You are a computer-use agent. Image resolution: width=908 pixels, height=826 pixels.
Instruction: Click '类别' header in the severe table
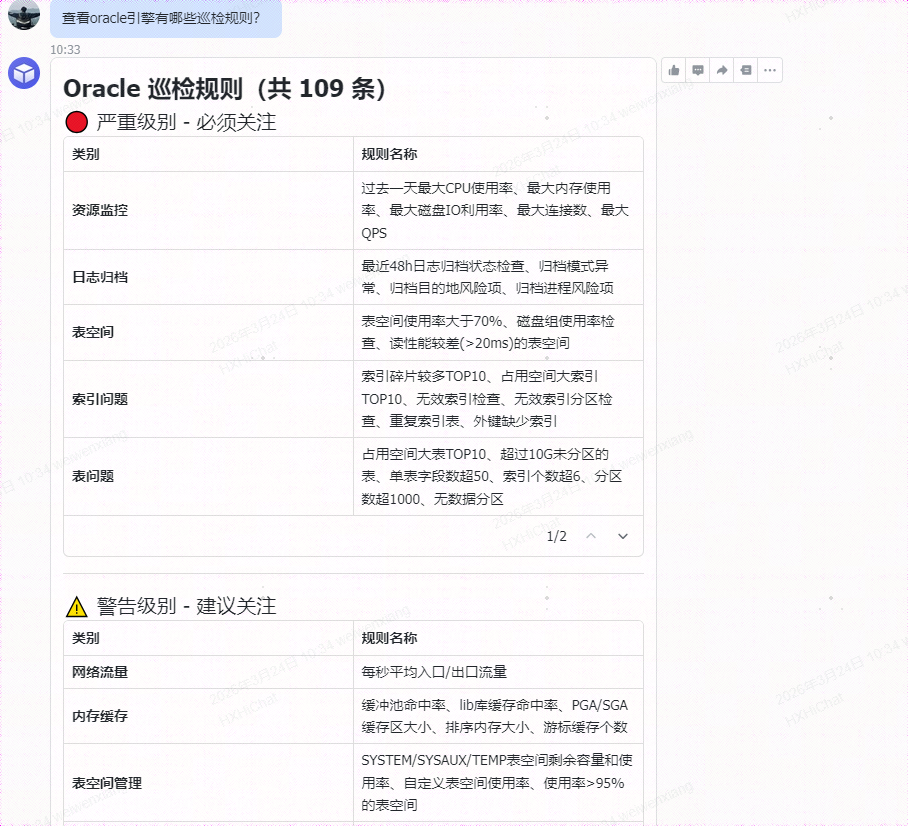(x=85, y=154)
